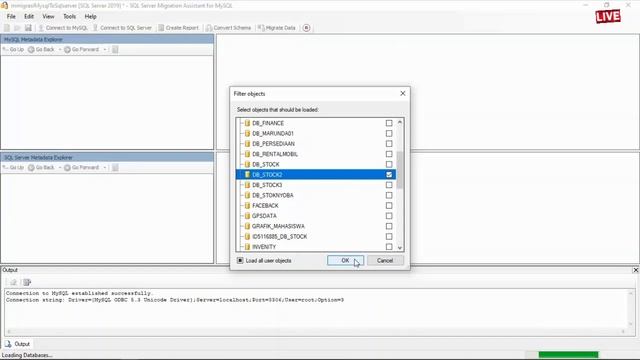Viewport: 640px width, 360px height.
Task: Click the database list scrollbar thumb
Action: pyautogui.click(x=400, y=170)
